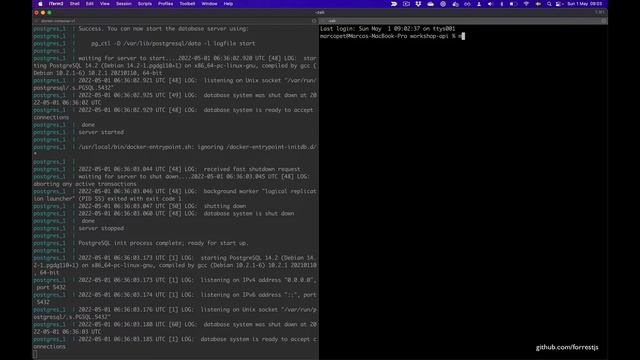Select the right pane zsh tab
640x360 pixels.
click(x=463, y=21)
